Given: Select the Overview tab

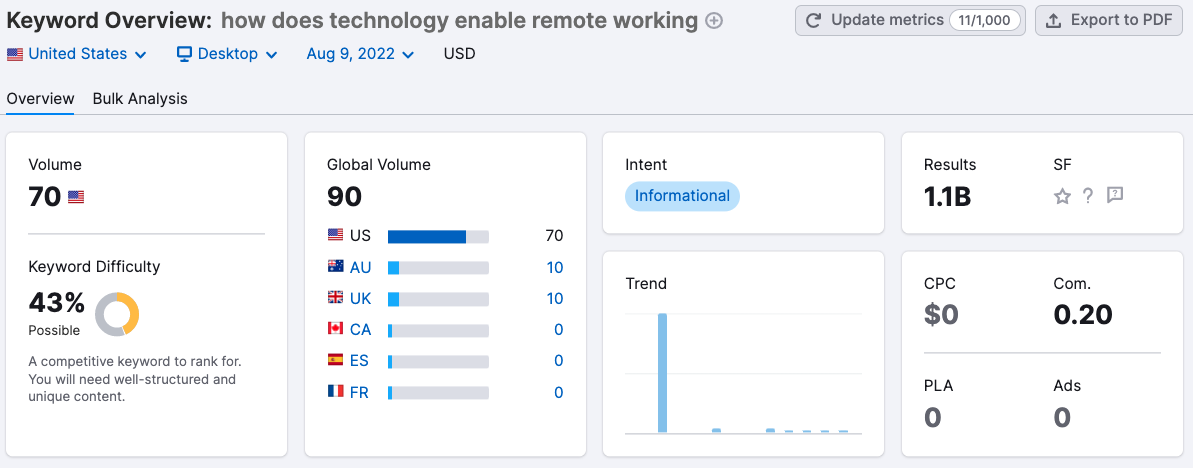Looking at the screenshot, I should (40, 99).
